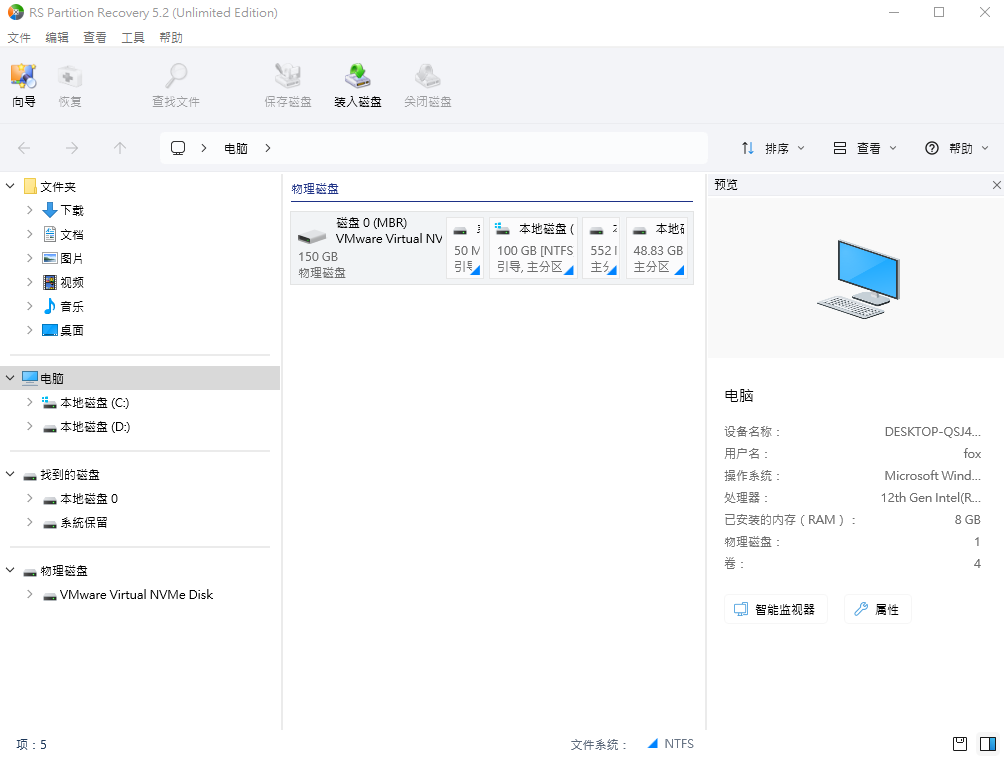
Task: Click computer image in preview
Action: click(859, 279)
